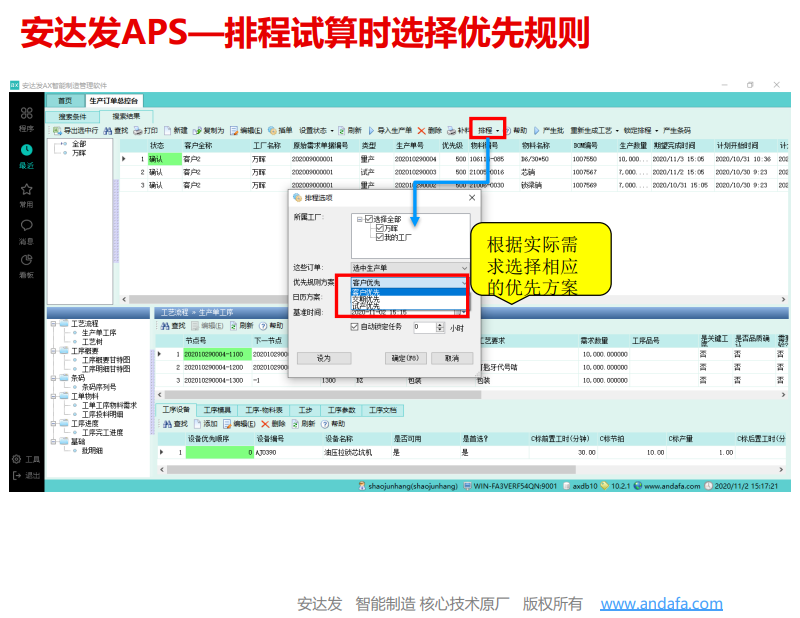
Task: Click 刷新 in the production order toolbar
Action: pyautogui.click(x=350, y=131)
